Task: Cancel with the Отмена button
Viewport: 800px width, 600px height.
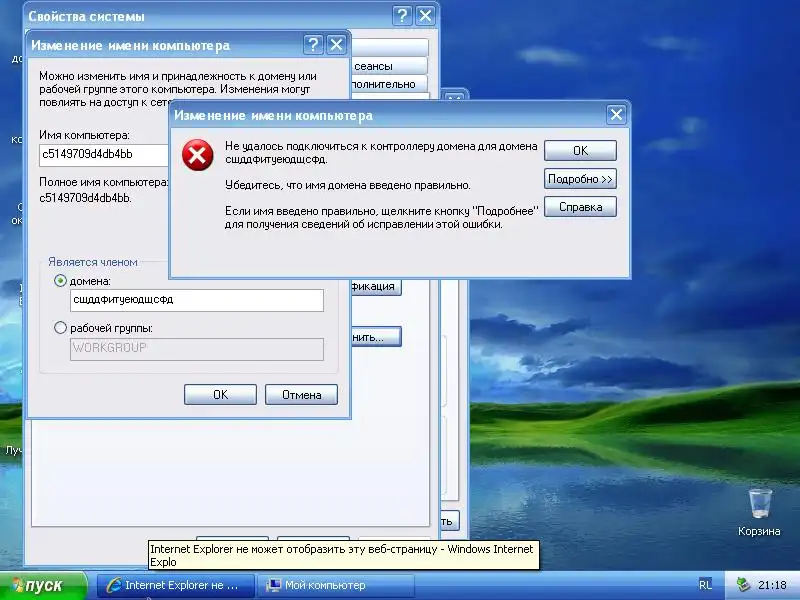Action: click(302, 394)
